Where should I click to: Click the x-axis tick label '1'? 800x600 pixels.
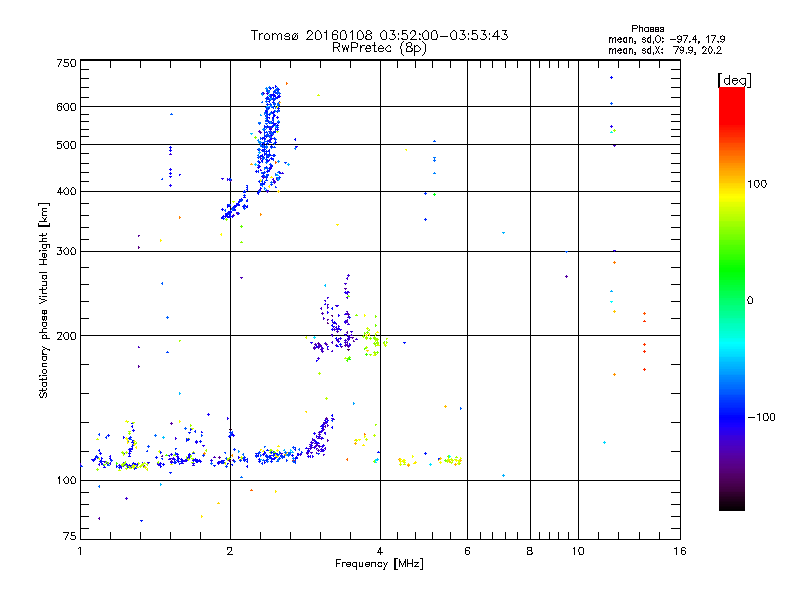click(x=80, y=551)
